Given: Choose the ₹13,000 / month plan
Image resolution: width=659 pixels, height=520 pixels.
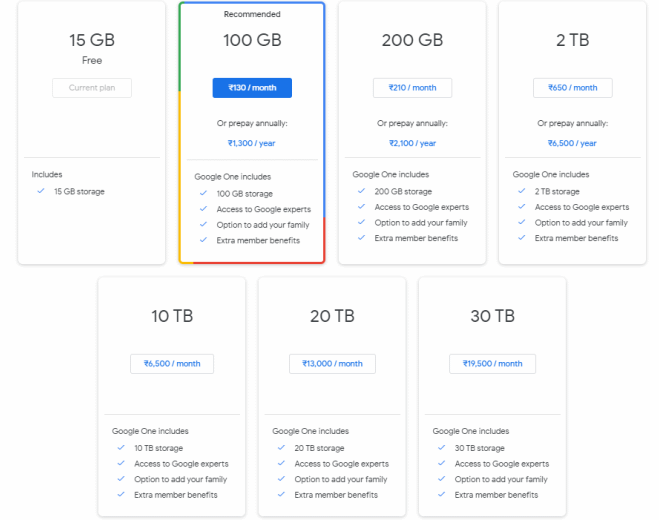Looking at the screenshot, I should pos(332,364).
